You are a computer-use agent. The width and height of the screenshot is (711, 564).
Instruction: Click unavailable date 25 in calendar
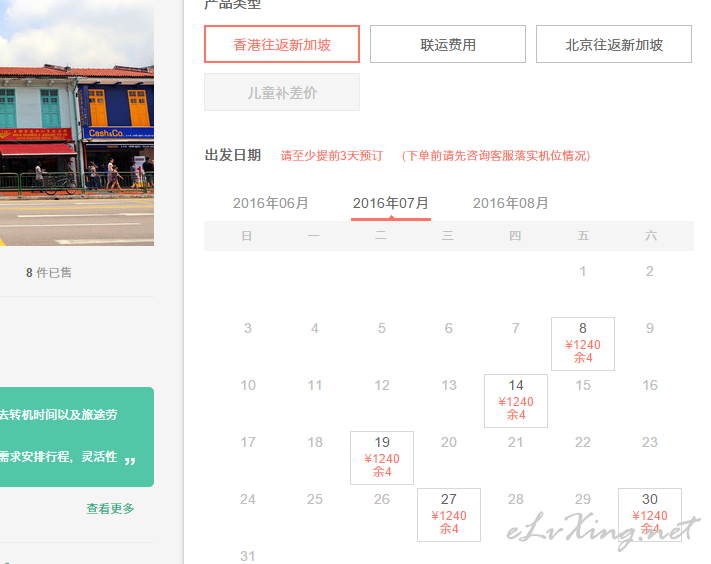315,499
